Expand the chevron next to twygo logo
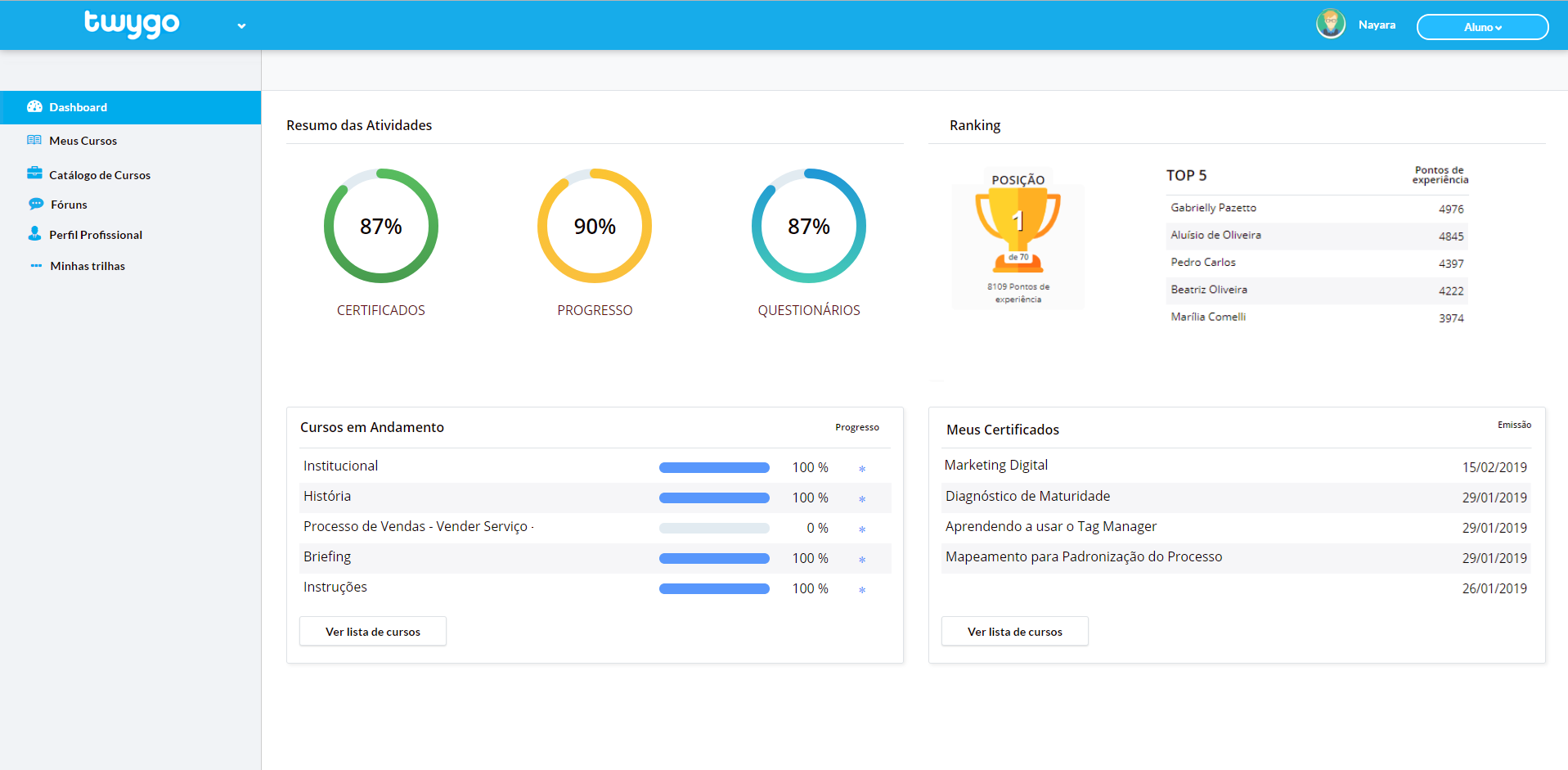This screenshot has width=1568, height=770. pos(241,26)
